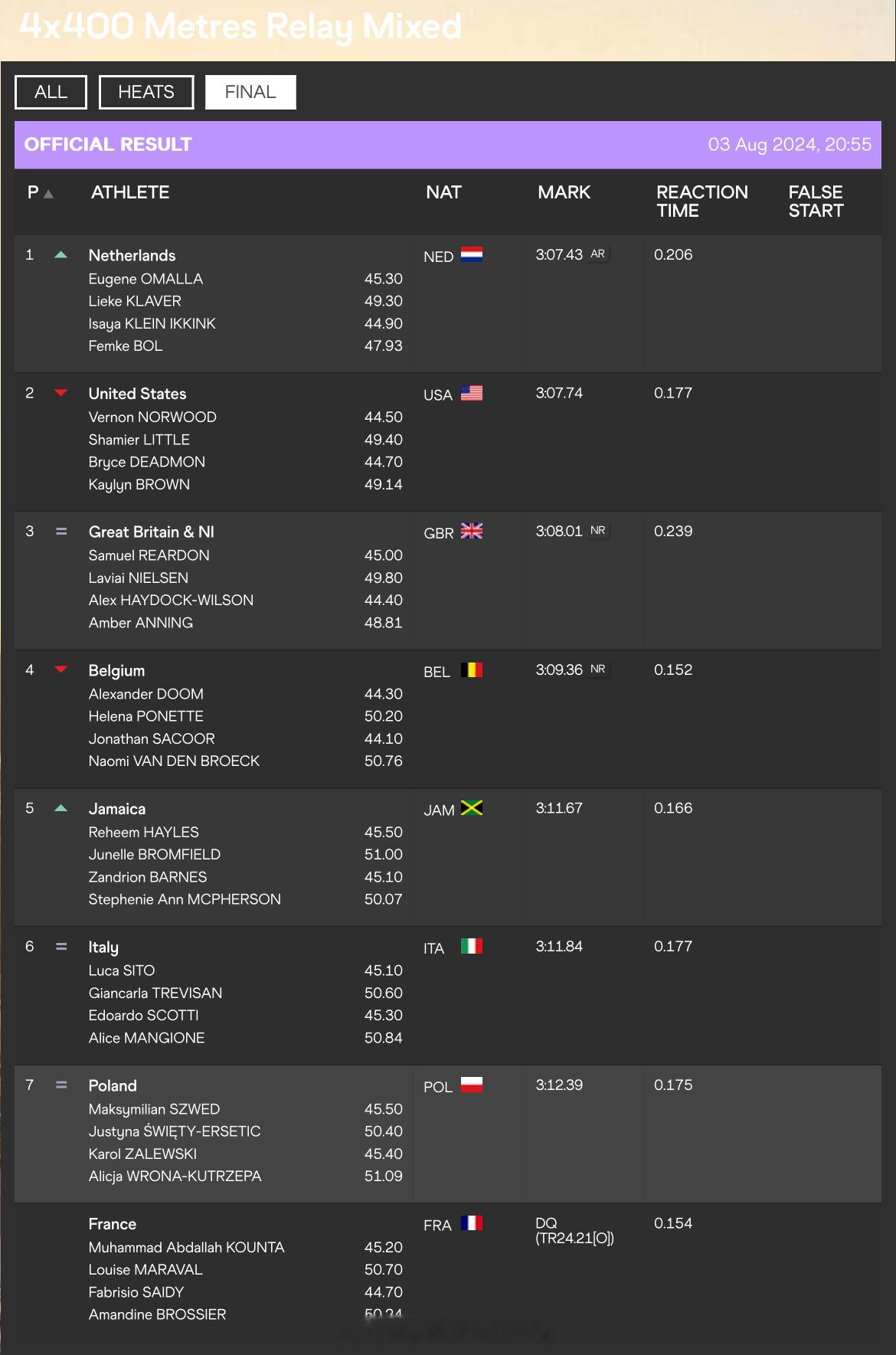Click the Netherlands flag icon
Viewport: 896px width, 1355px height.
(x=471, y=255)
